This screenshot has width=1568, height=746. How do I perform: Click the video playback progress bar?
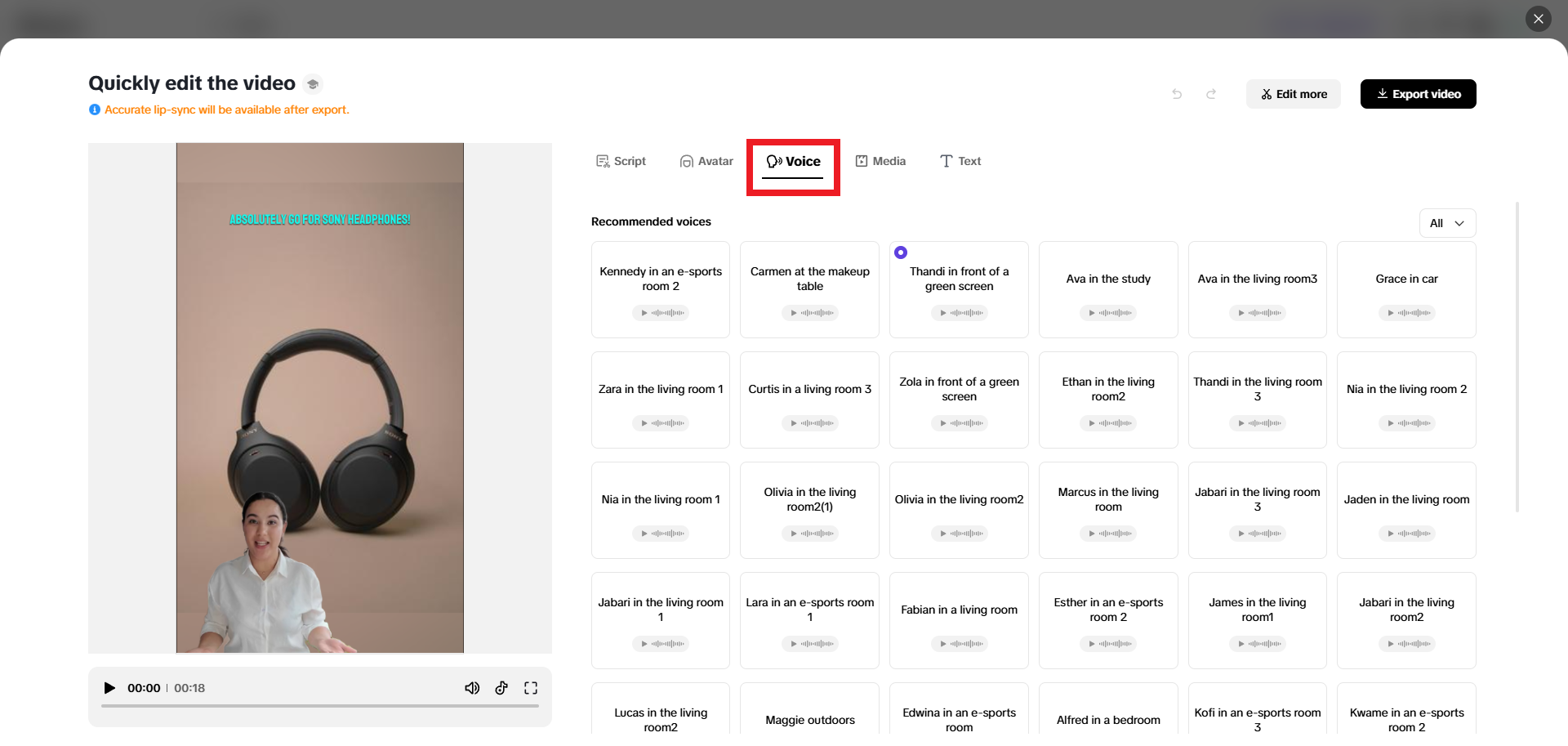pos(320,706)
